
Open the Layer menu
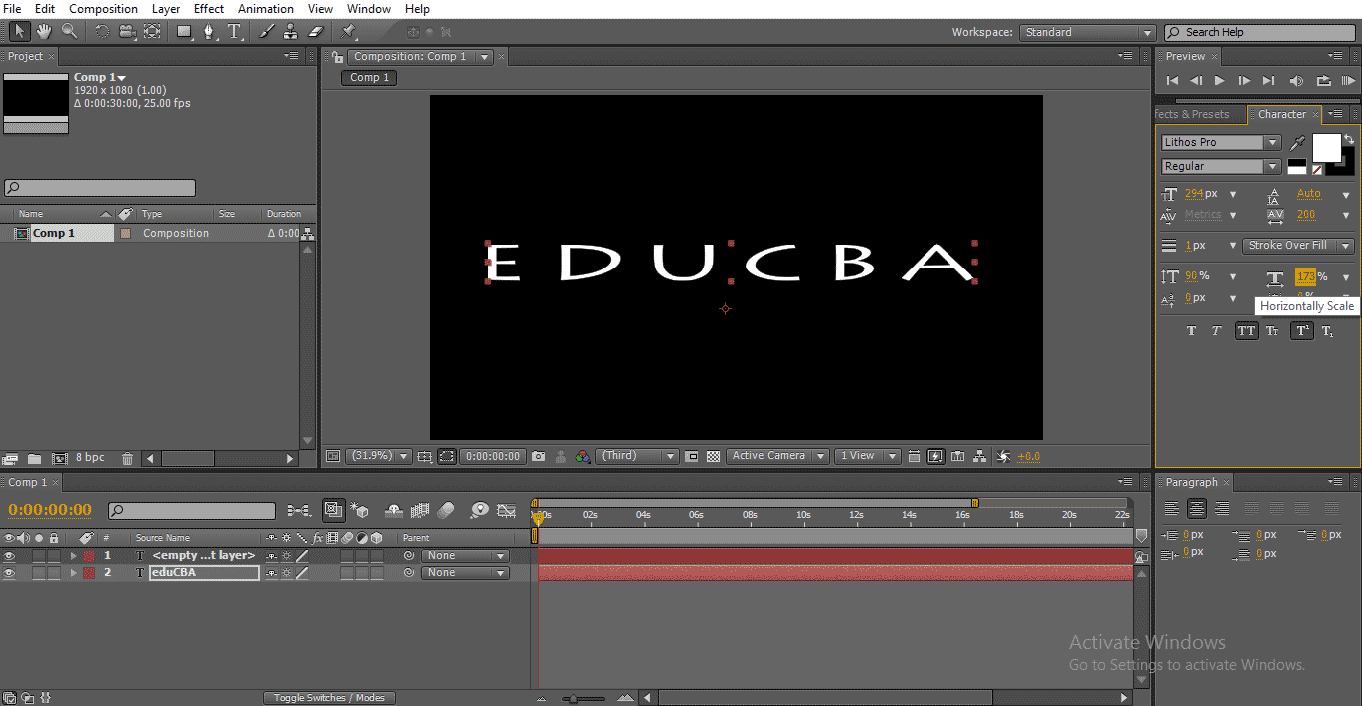[166, 9]
